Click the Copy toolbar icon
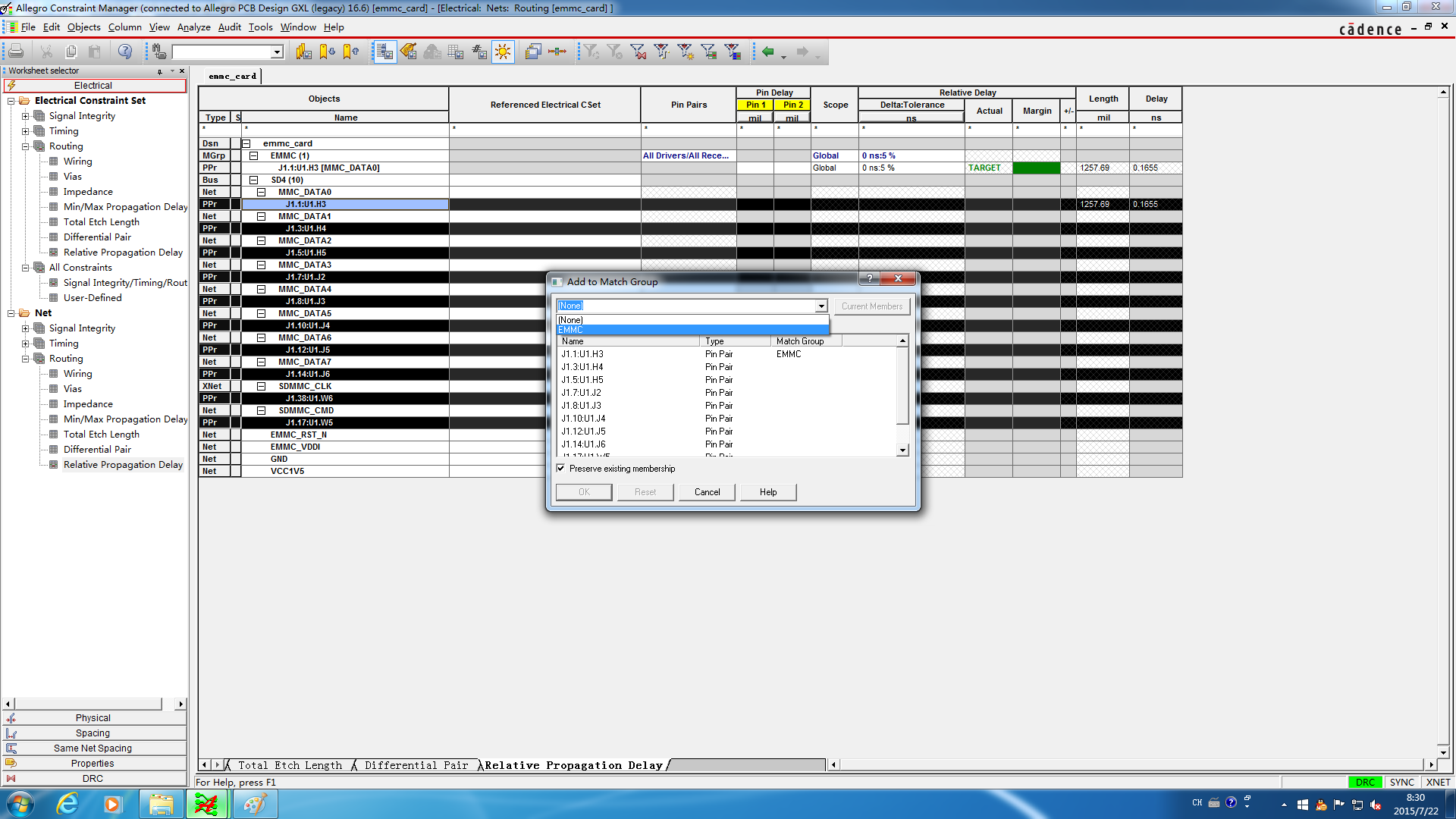Screen dimensions: 1456x819 pos(71,52)
